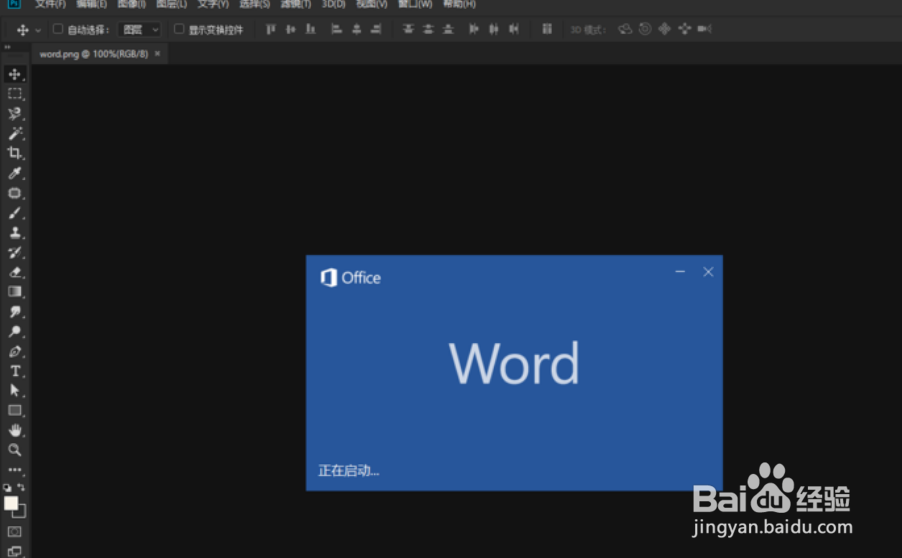Toggle Quick Mask mode
Screen dimensions: 902x558
click(x=15, y=532)
